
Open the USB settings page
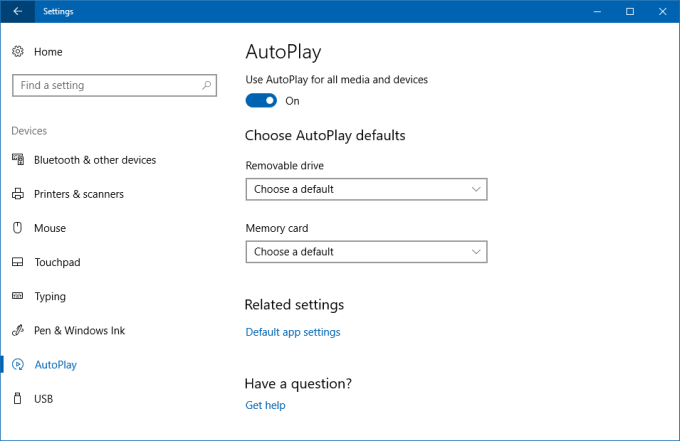tap(43, 399)
